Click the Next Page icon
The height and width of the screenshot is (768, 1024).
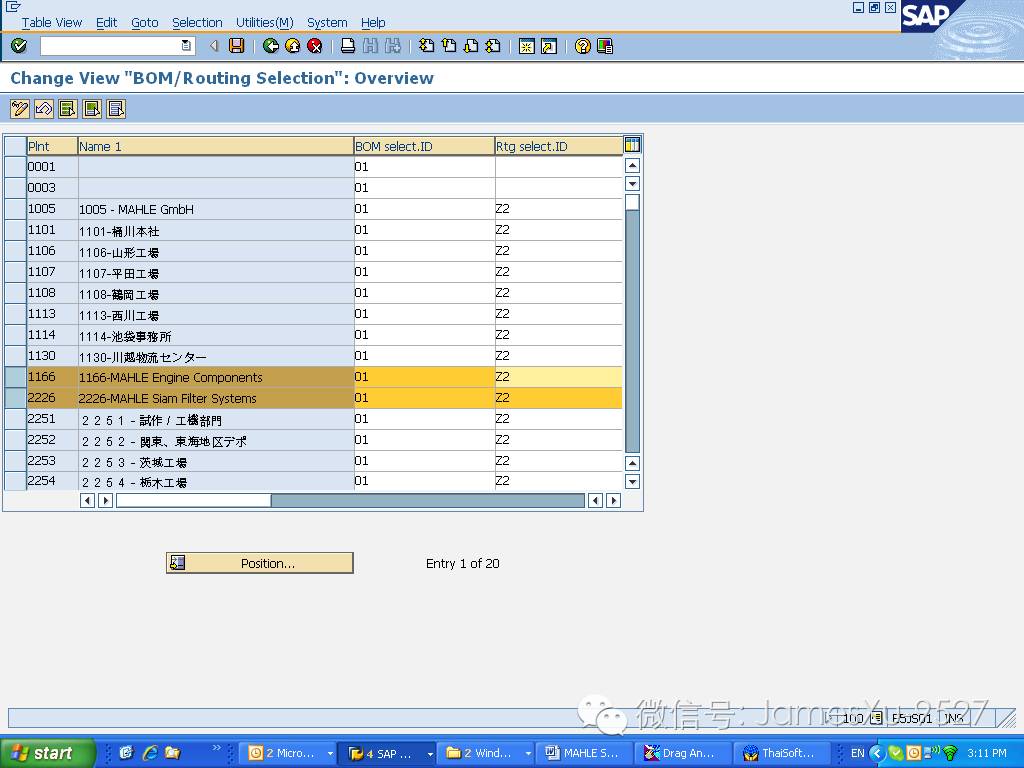click(x=471, y=46)
